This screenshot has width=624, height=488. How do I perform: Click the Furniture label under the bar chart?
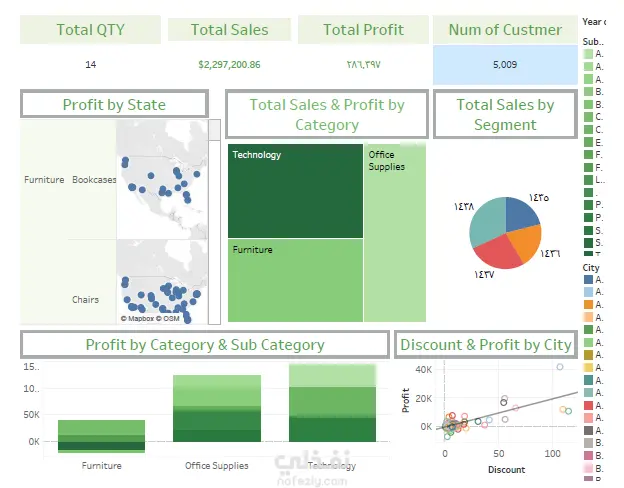coord(101,465)
